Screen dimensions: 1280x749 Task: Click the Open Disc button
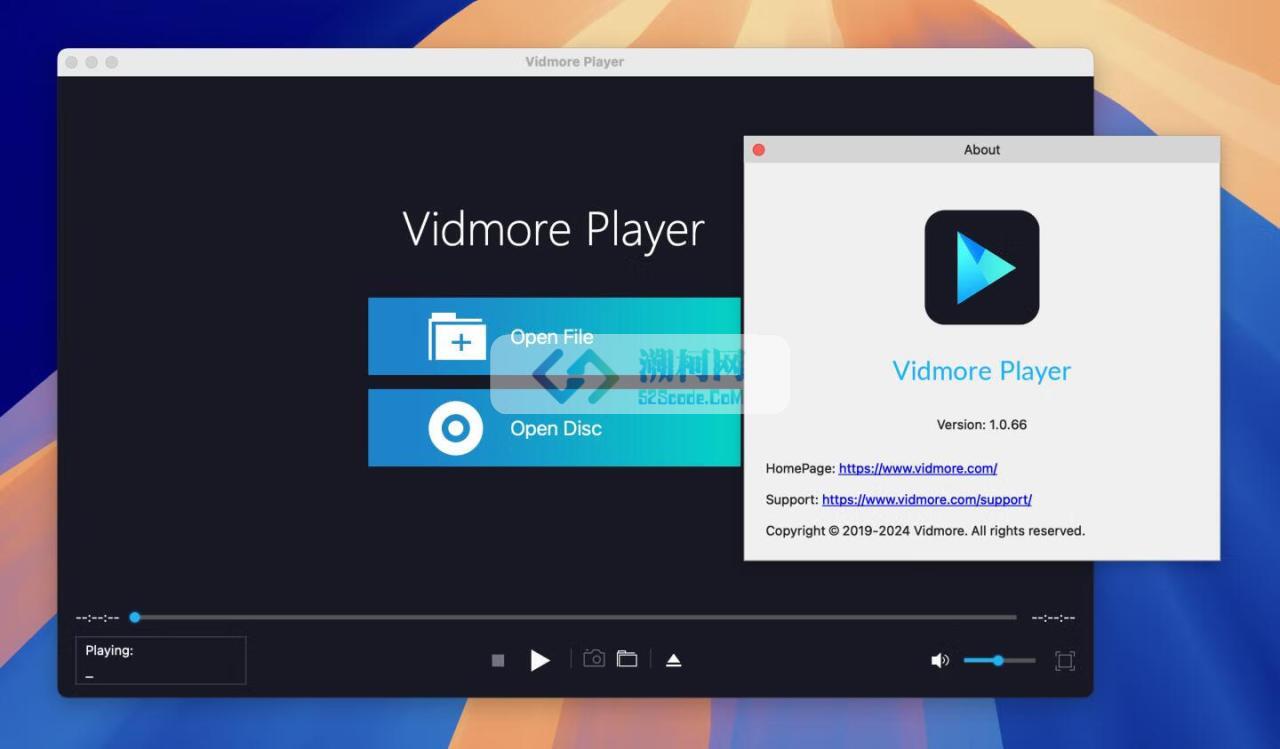pos(555,428)
